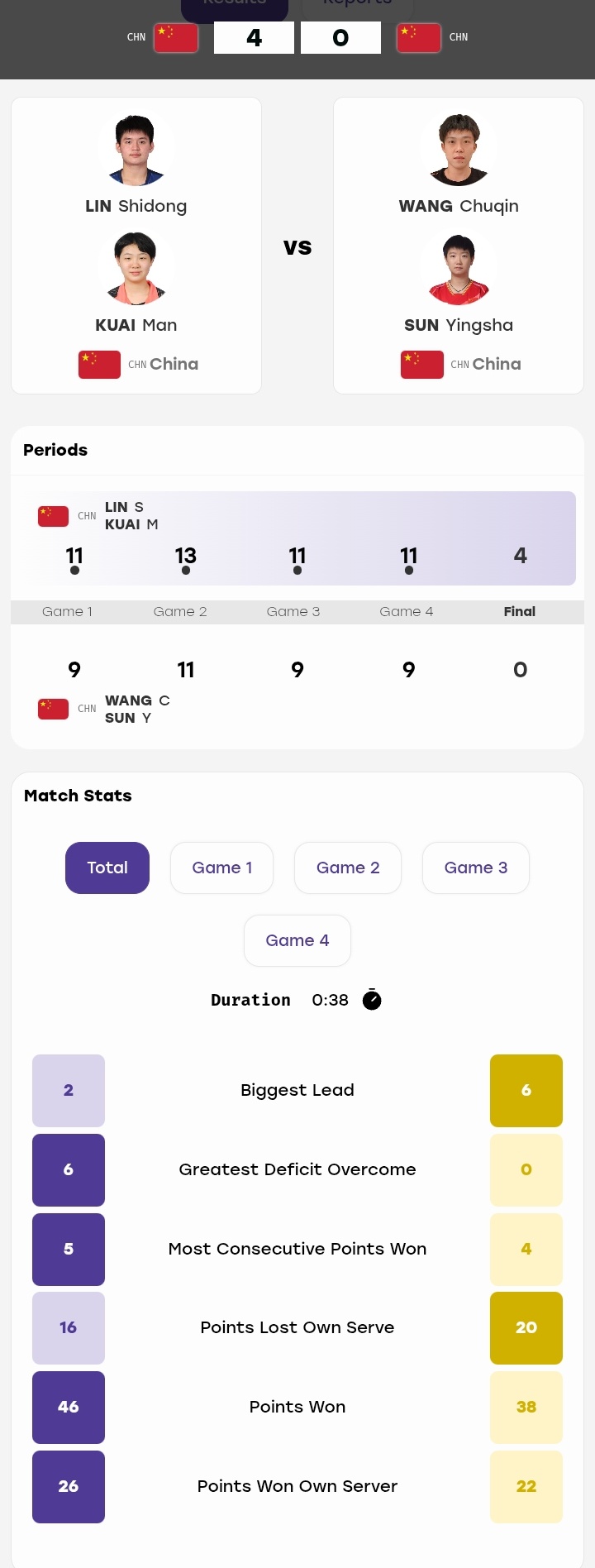The height and width of the screenshot is (1568, 595).
Task: Open WANG Chuqin's player photo
Action: click(459, 149)
